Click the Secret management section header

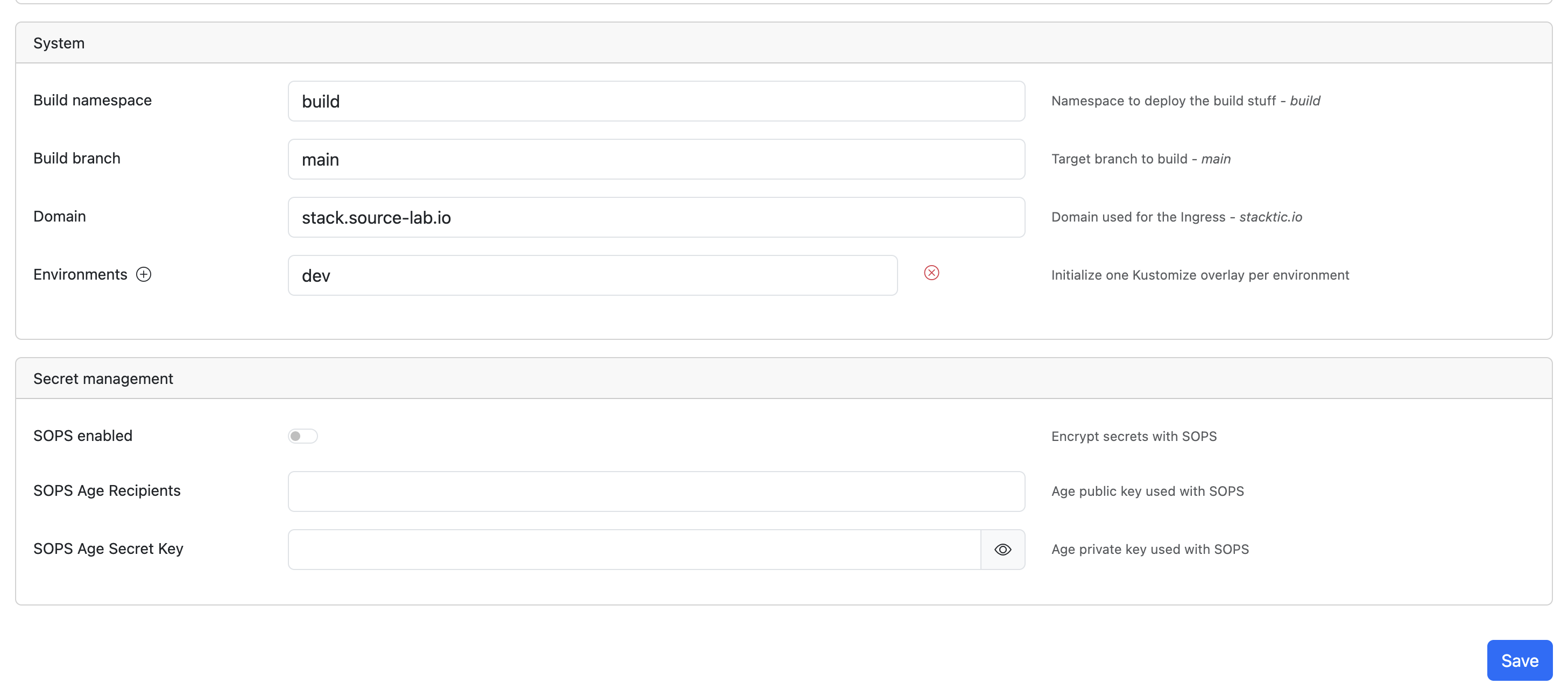point(103,379)
